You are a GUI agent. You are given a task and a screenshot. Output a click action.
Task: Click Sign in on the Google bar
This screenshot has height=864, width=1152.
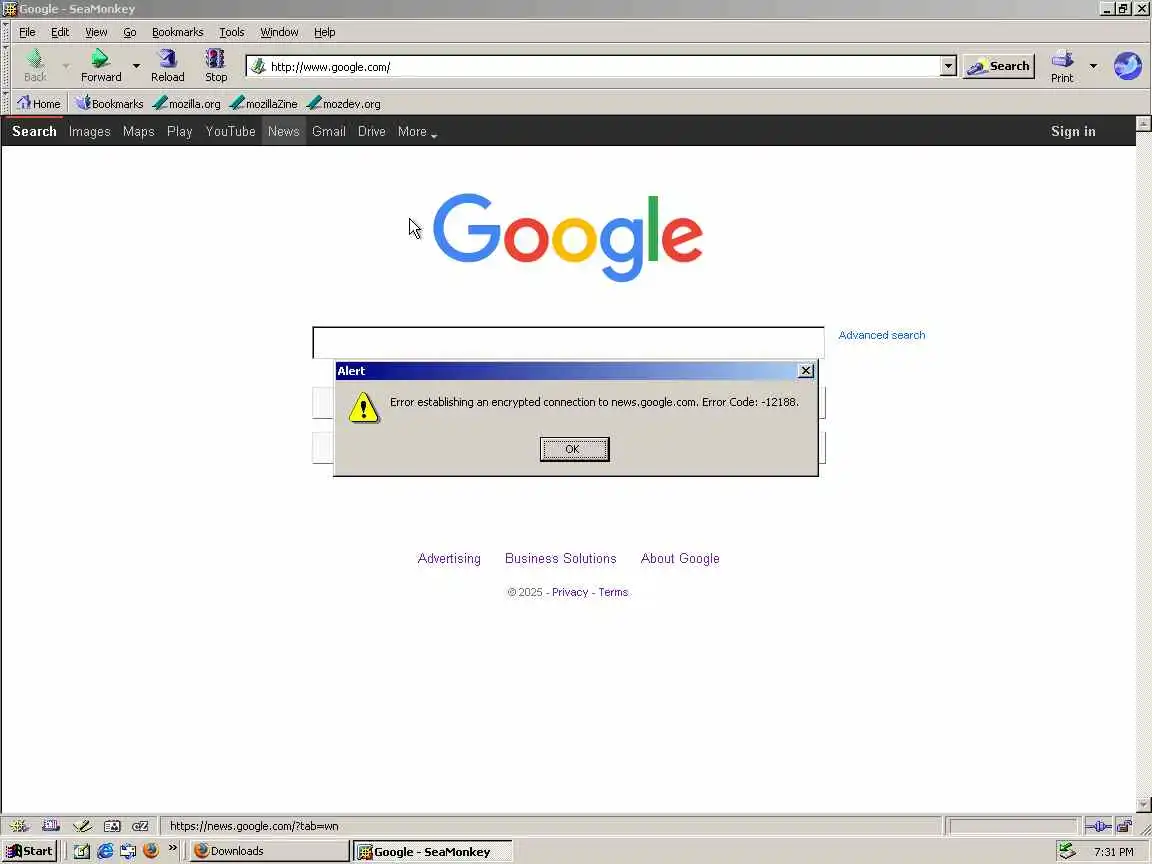click(1073, 132)
